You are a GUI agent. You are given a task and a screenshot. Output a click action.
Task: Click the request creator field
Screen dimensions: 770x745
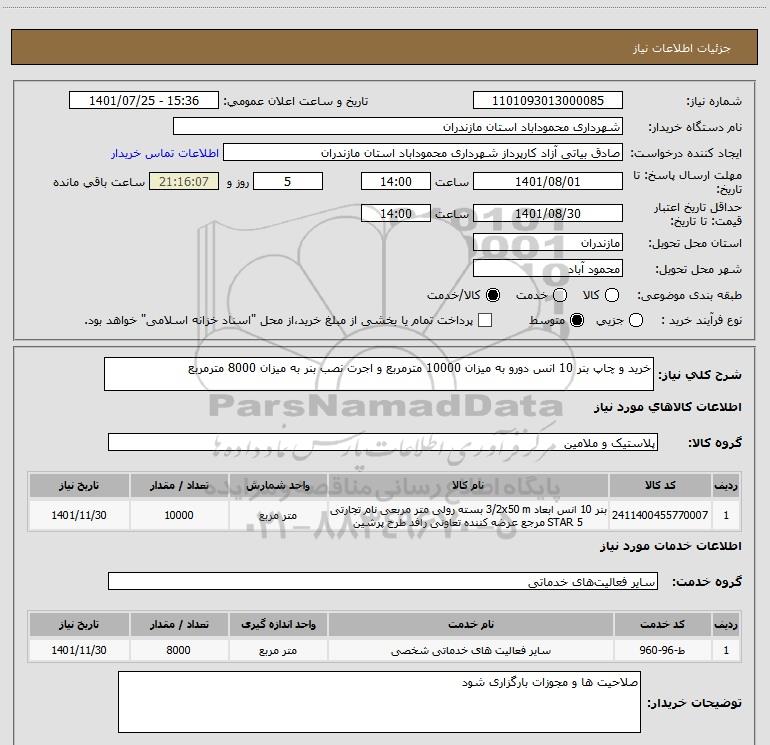click(x=423, y=153)
